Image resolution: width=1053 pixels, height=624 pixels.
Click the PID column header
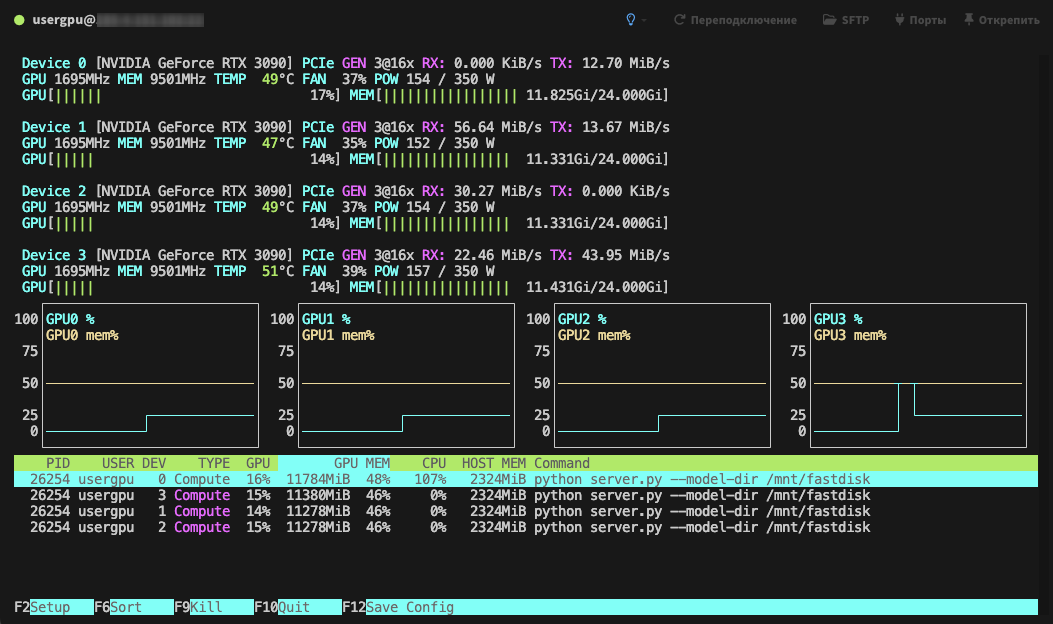click(58, 463)
